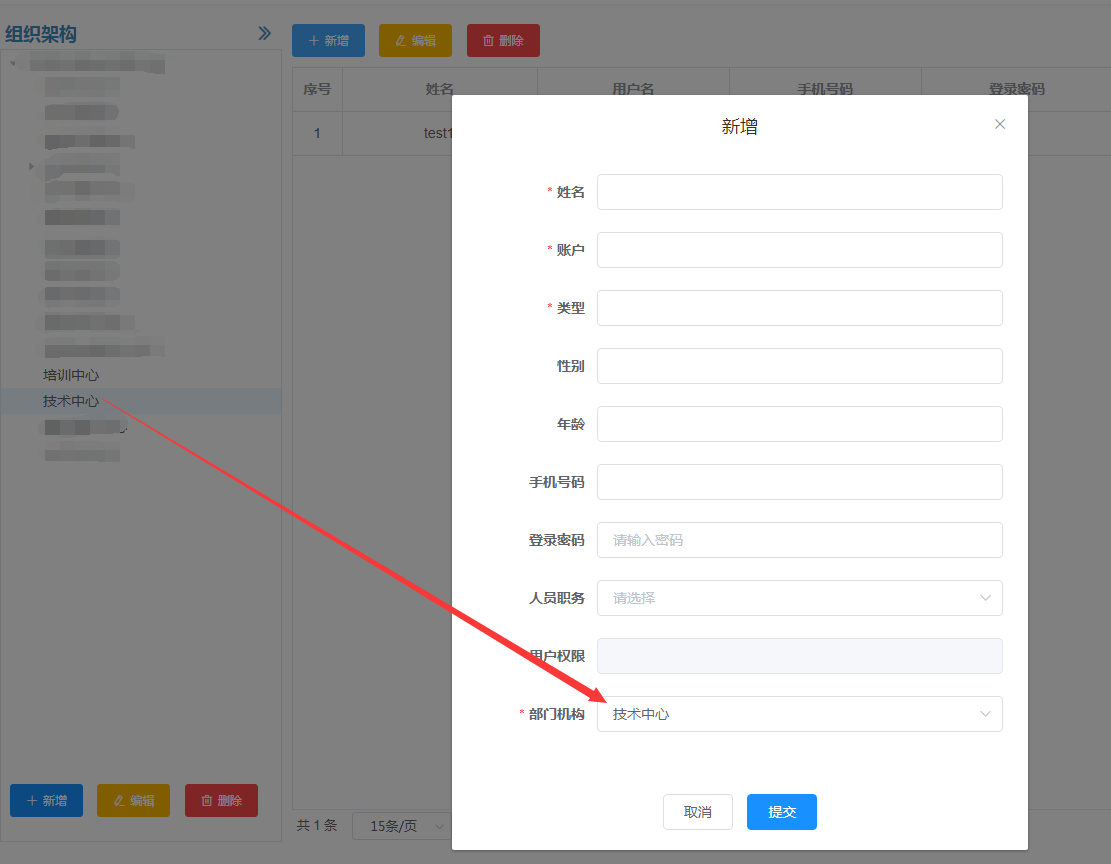Click the top toolbar 新增 button
Image resolution: width=1111 pixels, height=864 pixels.
click(329, 40)
